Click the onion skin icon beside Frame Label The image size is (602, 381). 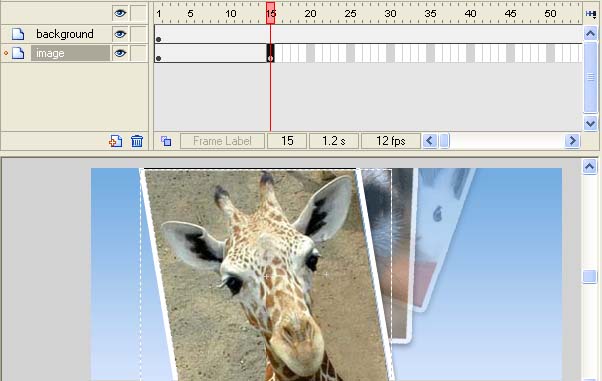(166, 141)
